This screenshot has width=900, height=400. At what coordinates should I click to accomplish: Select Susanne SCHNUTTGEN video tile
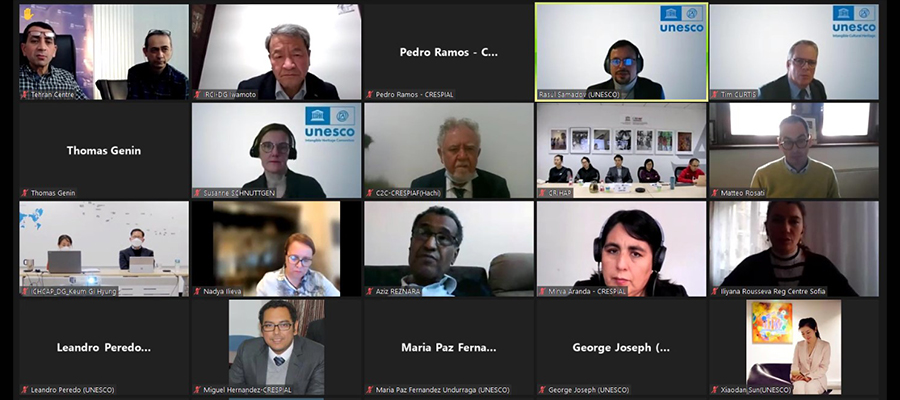click(277, 151)
